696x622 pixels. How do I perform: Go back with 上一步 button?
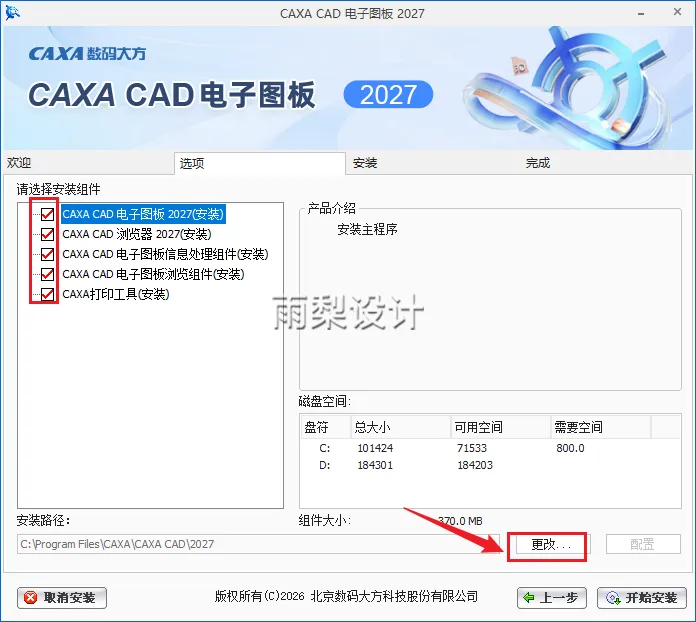[x=552, y=598]
